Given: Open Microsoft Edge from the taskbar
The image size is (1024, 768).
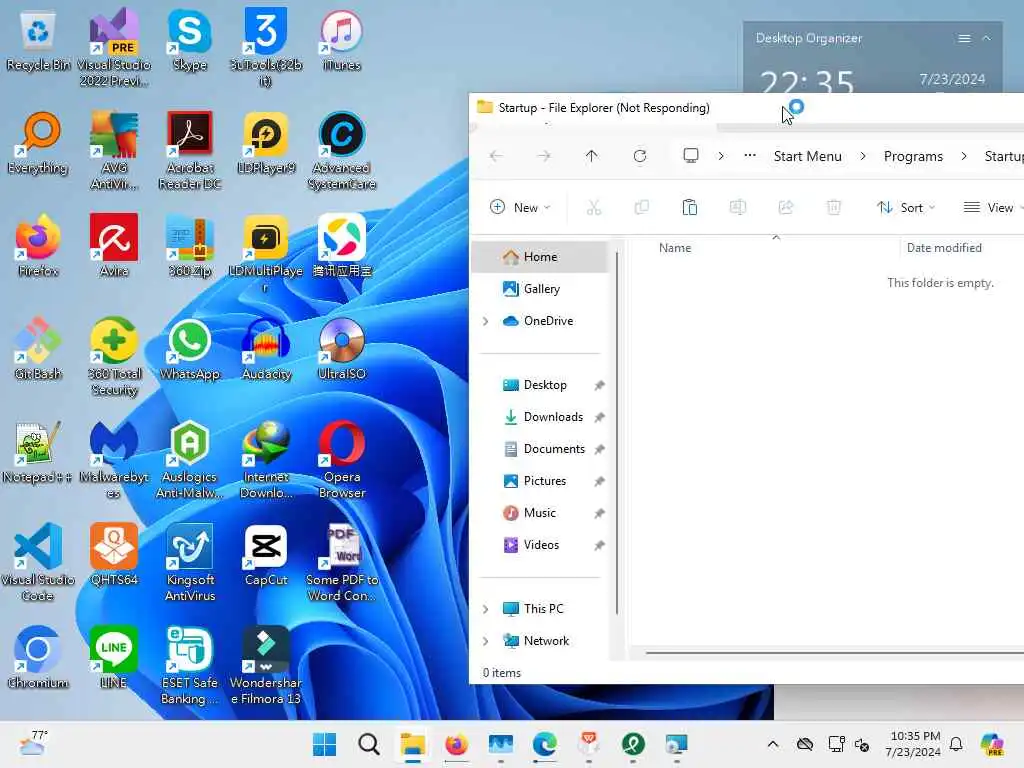Looking at the screenshot, I should (545, 744).
